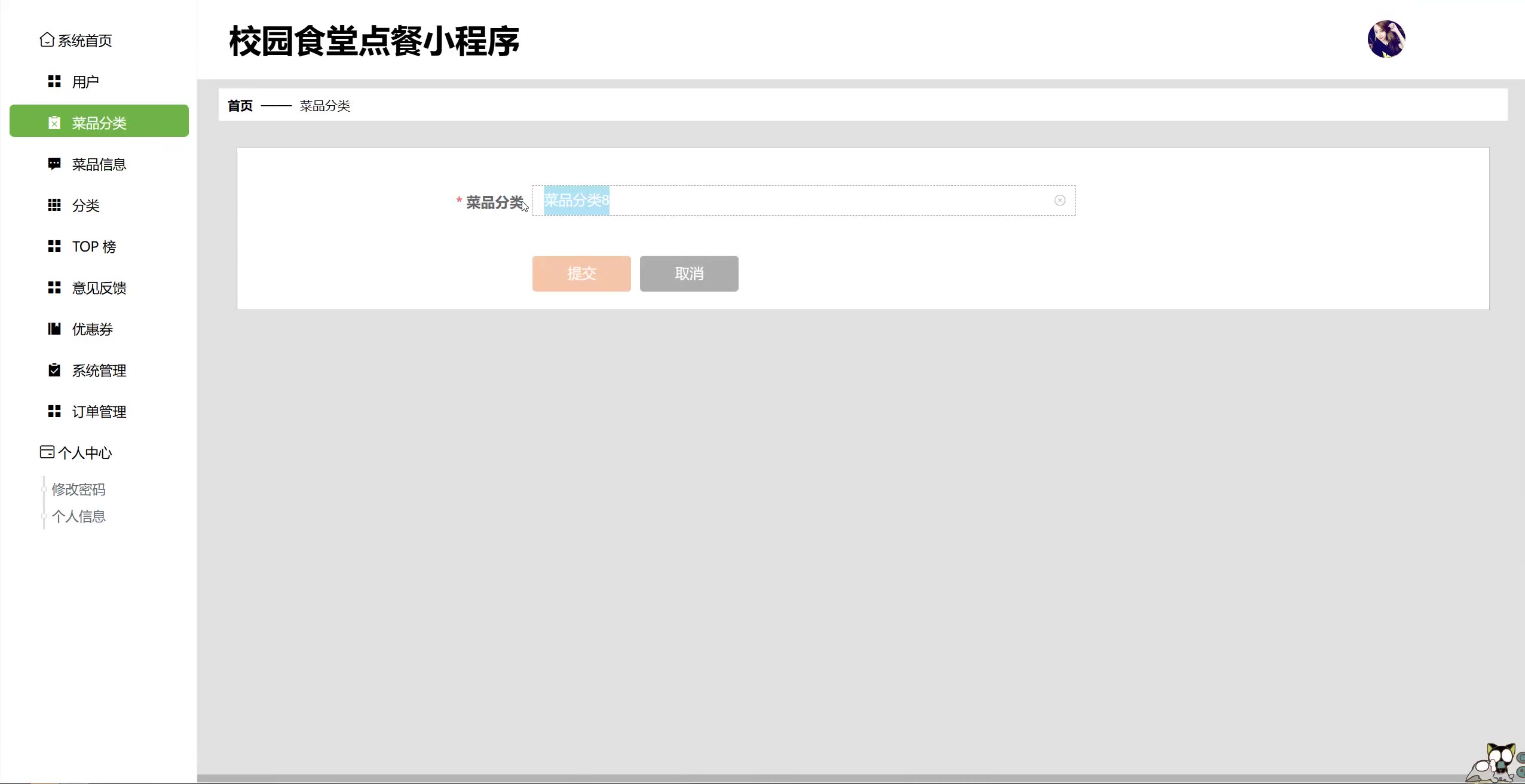This screenshot has height=784, width=1525.
Task: Click the clipboard check icon for 系统管理
Action: point(54,370)
